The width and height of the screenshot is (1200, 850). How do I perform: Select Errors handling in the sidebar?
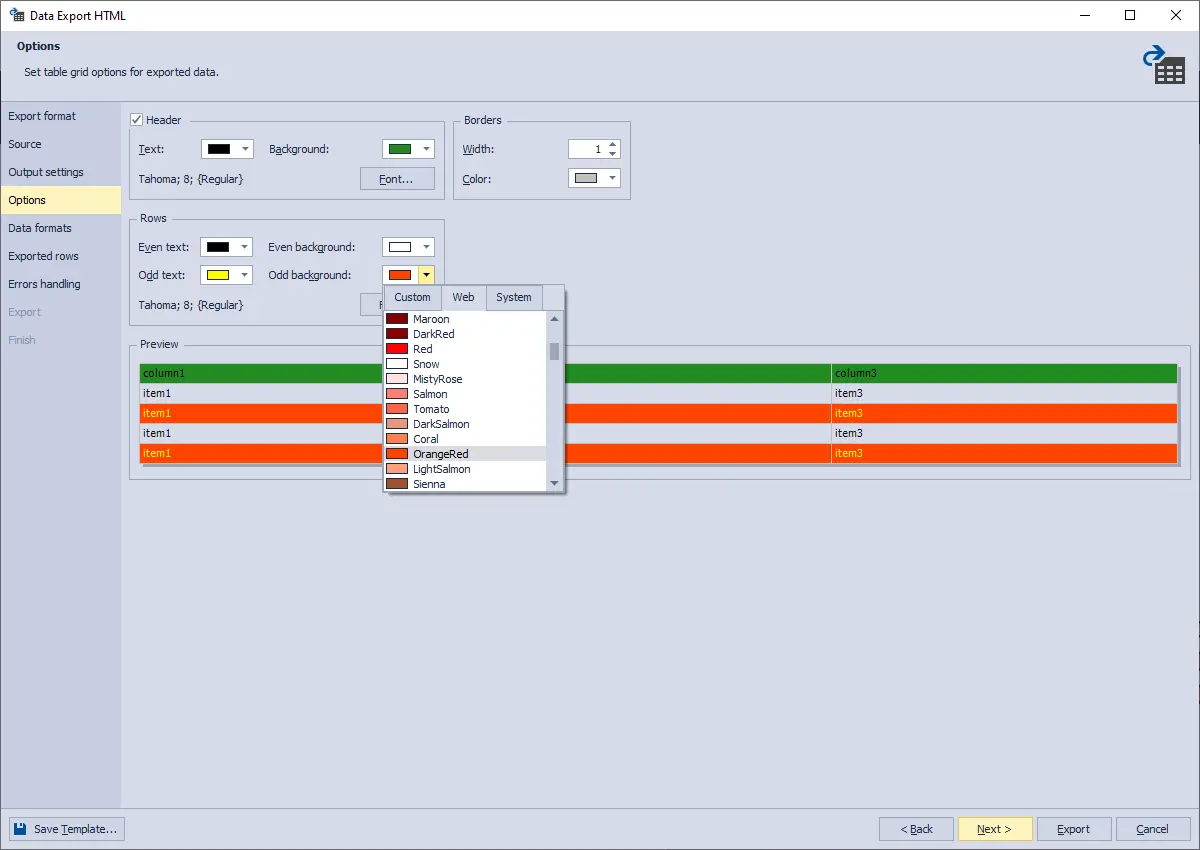coord(44,284)
